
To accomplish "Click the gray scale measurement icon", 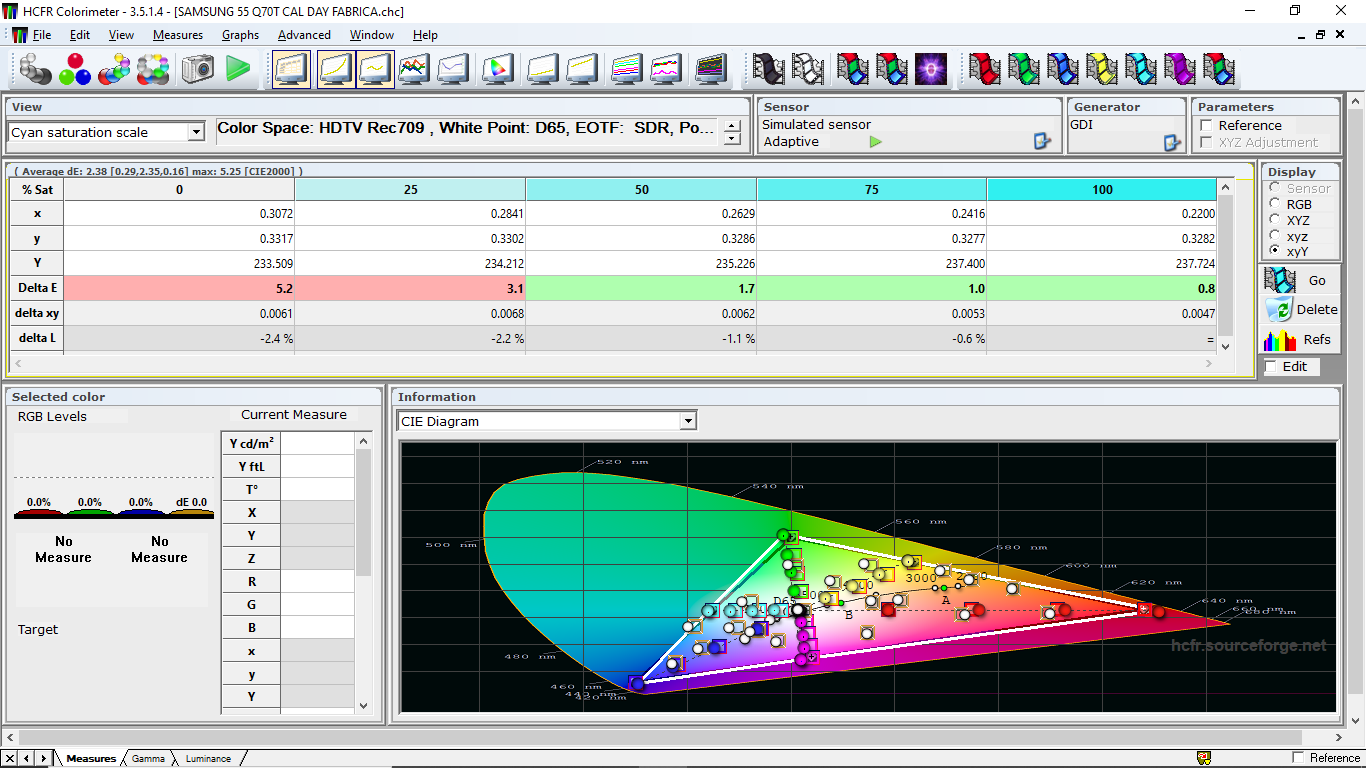I will tap(36, 69).
